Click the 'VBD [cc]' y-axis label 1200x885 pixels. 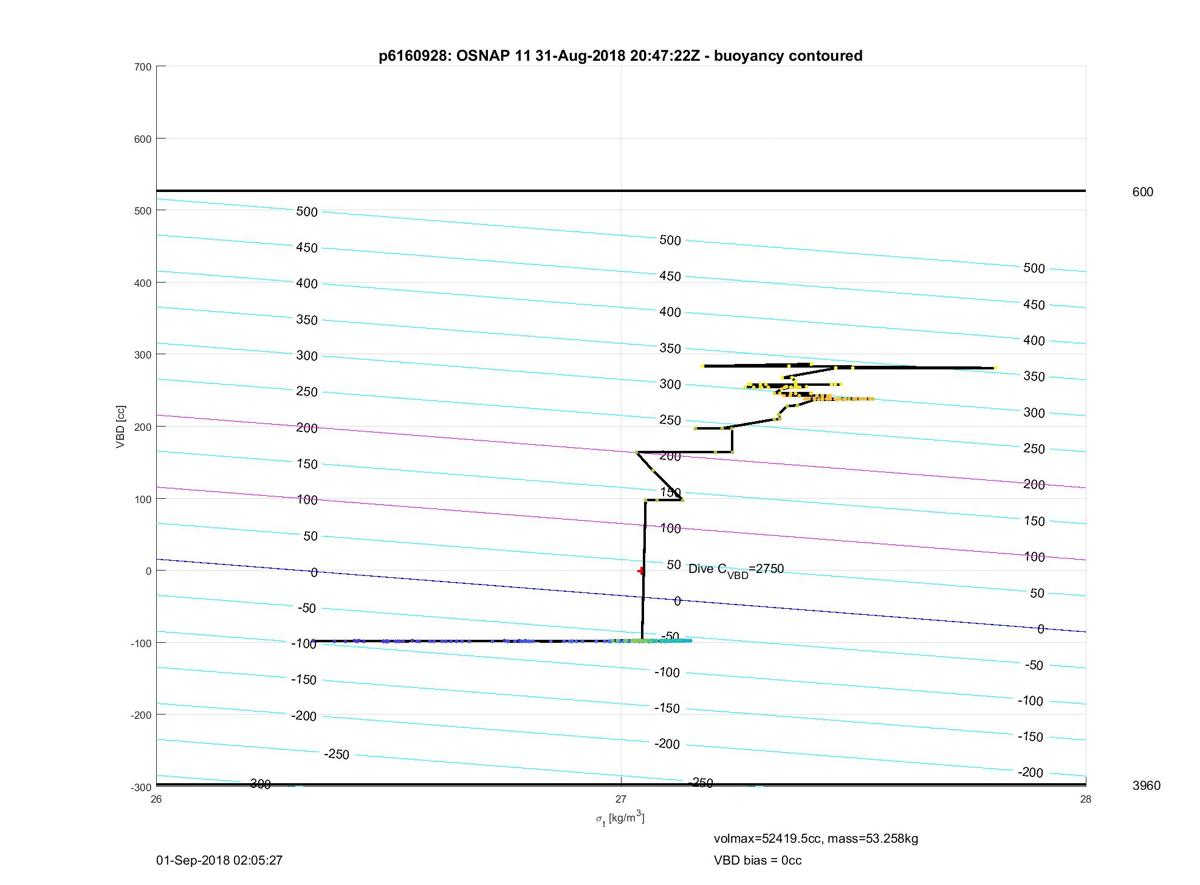(x=120, y=427)
